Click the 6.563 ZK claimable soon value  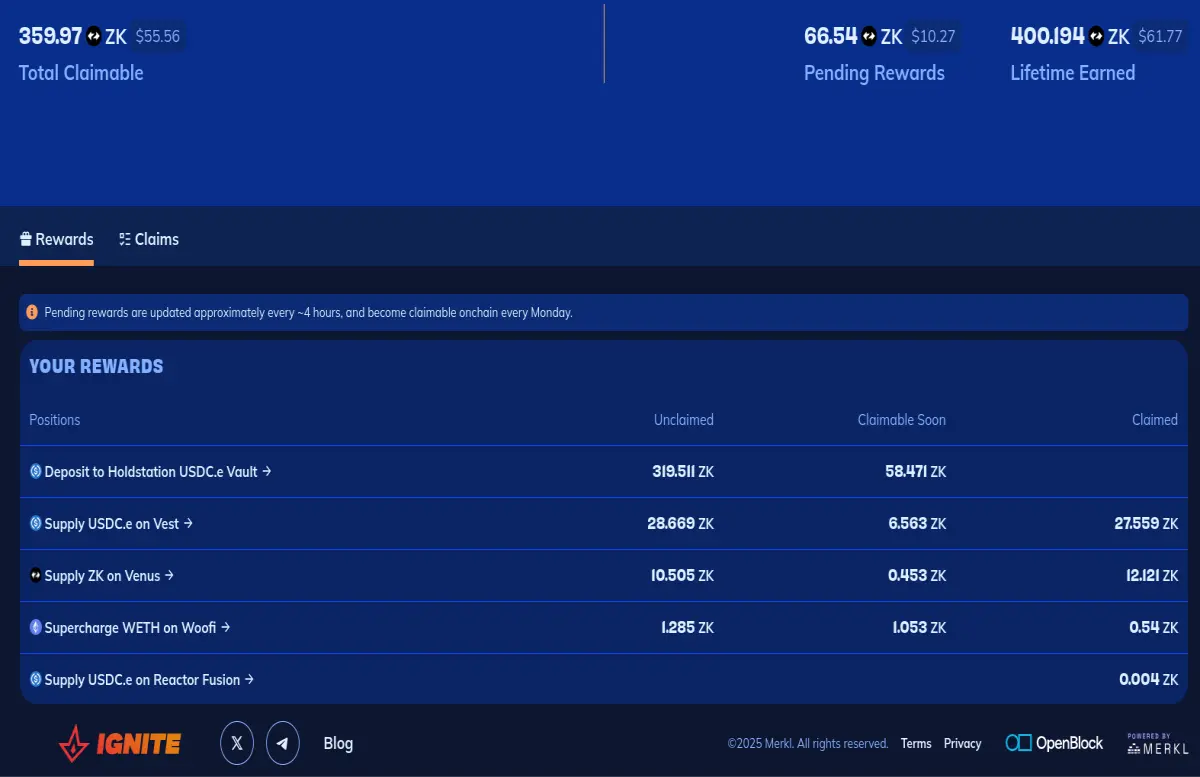pos(917,524)
